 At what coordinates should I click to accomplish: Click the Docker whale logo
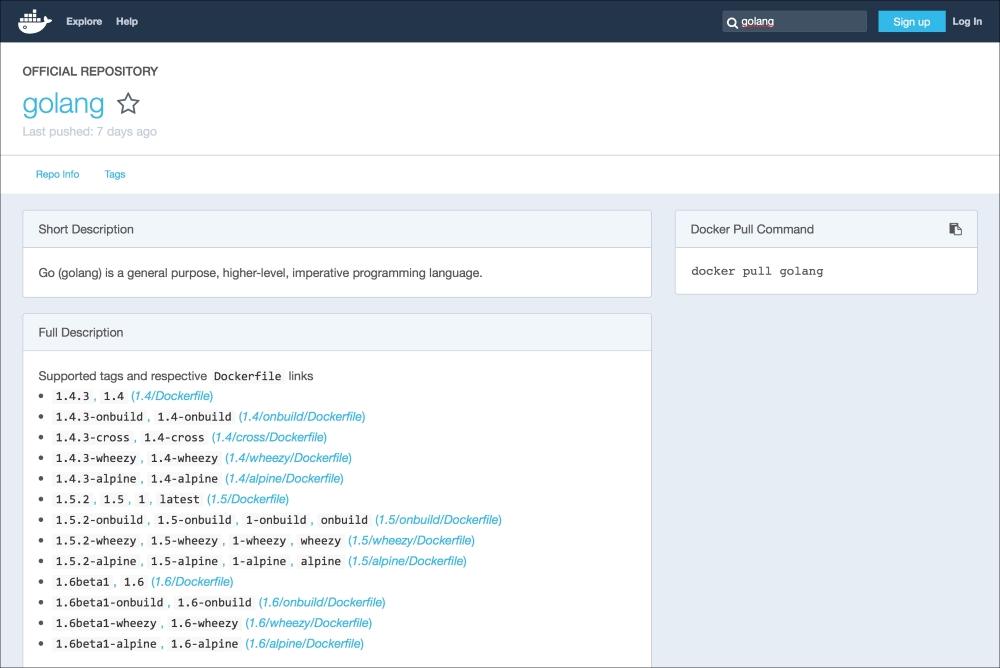(35, 21)
